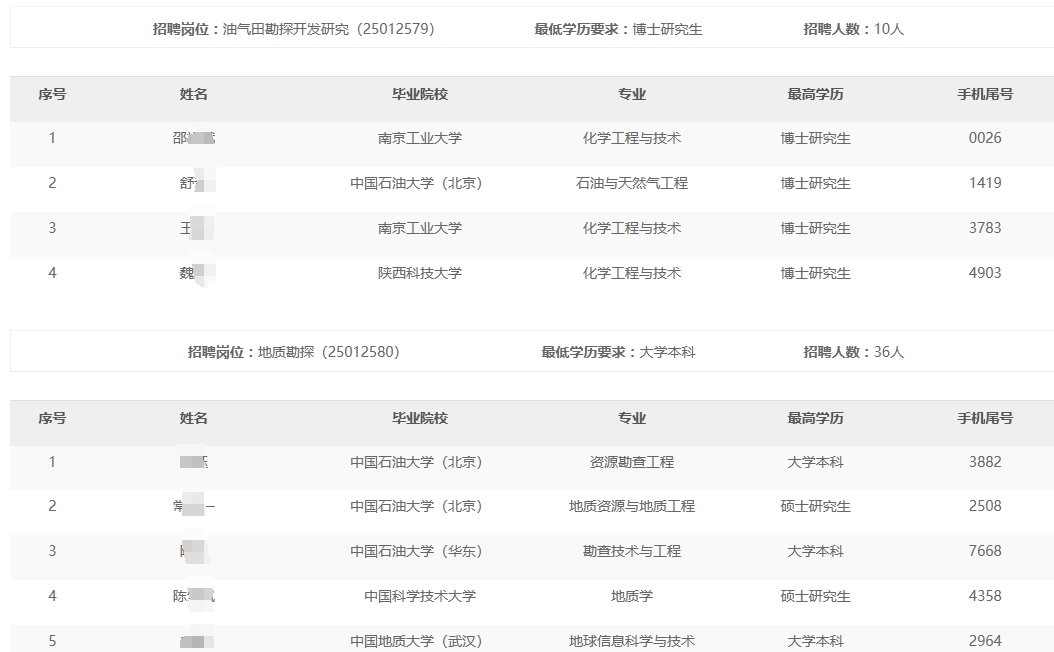Click the 地球信息科学与技术 major cell
The image size is (1054, 652).
tap(632, 641)
